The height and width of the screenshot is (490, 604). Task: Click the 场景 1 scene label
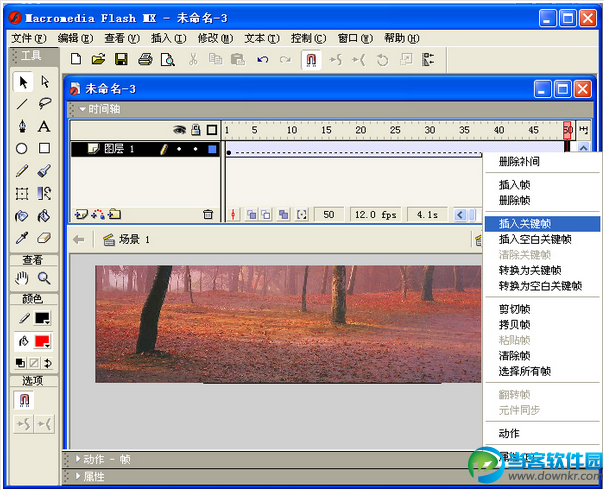coord(134,240)
